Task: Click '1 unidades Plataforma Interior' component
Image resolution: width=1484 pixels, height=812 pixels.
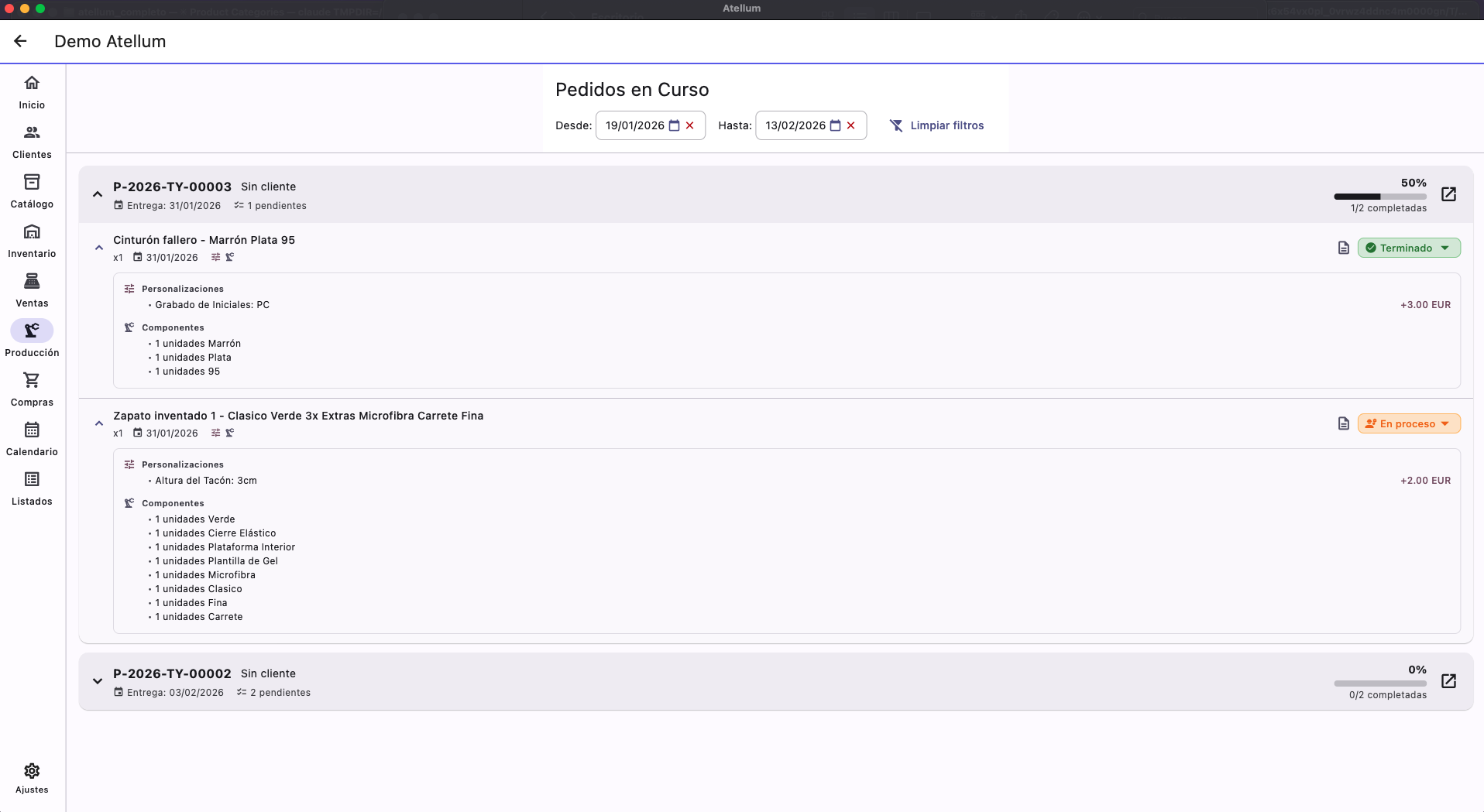Action: click(x=225, y=547)
